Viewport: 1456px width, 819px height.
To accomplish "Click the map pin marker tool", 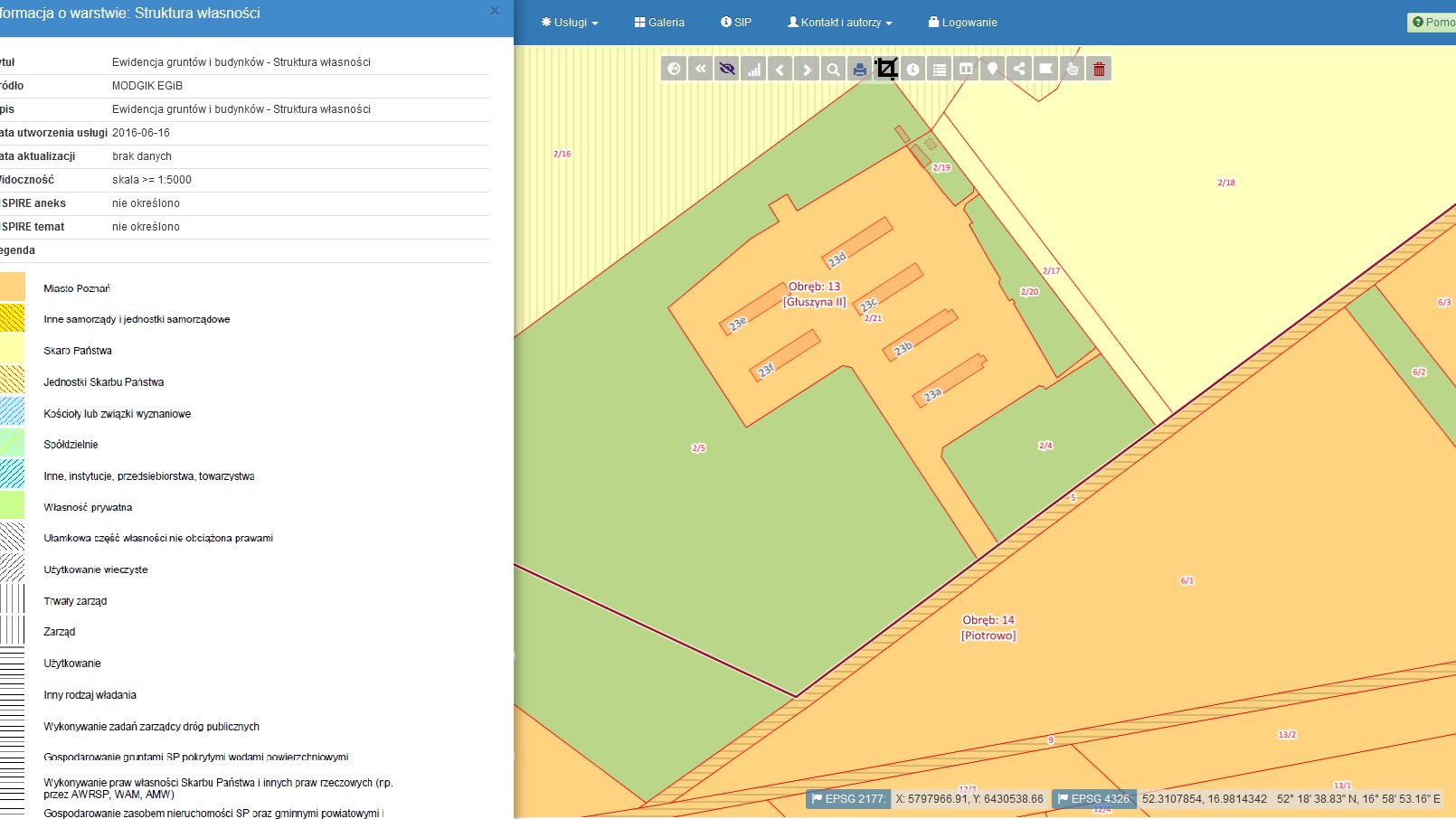I will click(x=993, y=69).
